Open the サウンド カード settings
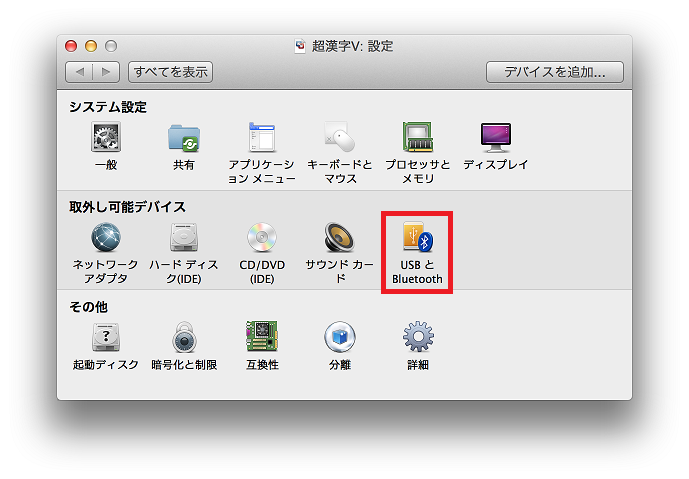689x479 pixels. click(x=340, y=238)
